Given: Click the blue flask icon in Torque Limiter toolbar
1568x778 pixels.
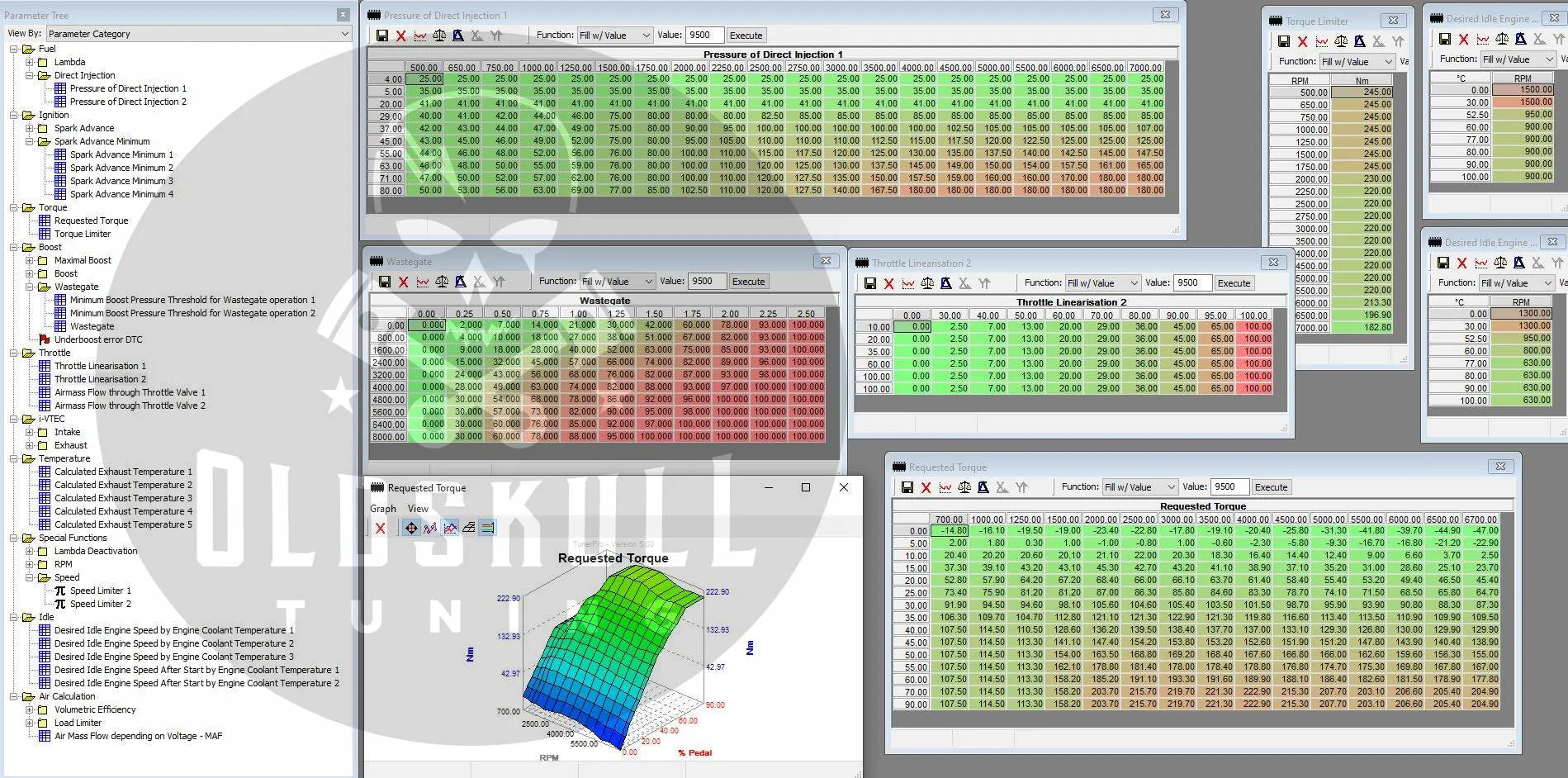Looking at the screenshot, I should [1359, 41].
